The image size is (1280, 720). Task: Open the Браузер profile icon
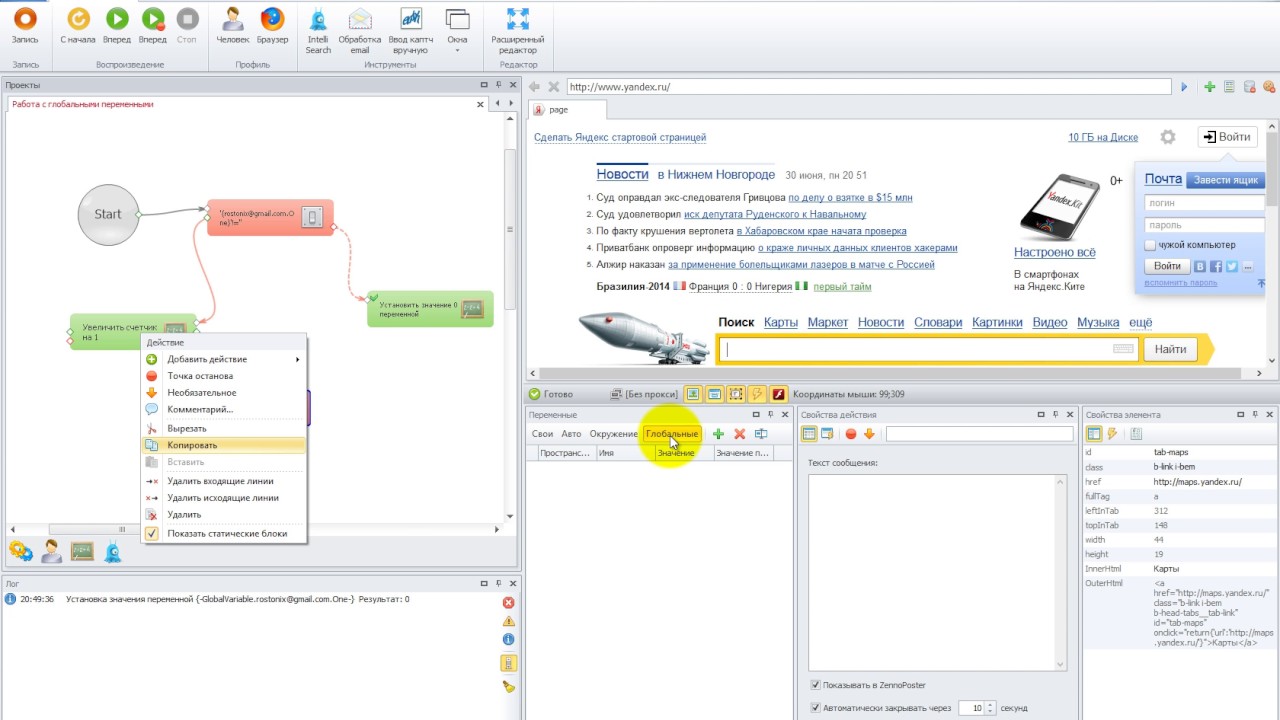(272, 26)
